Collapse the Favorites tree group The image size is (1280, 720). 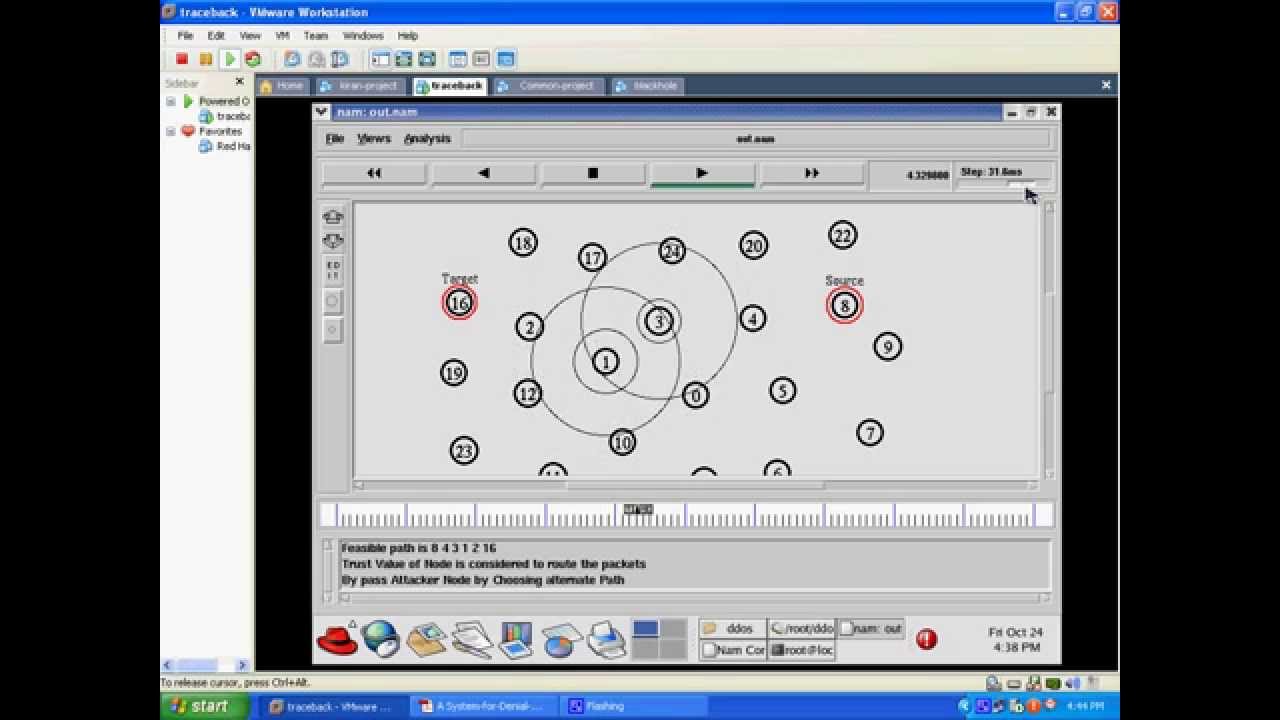pyautogui.click(x=170, y=131)
